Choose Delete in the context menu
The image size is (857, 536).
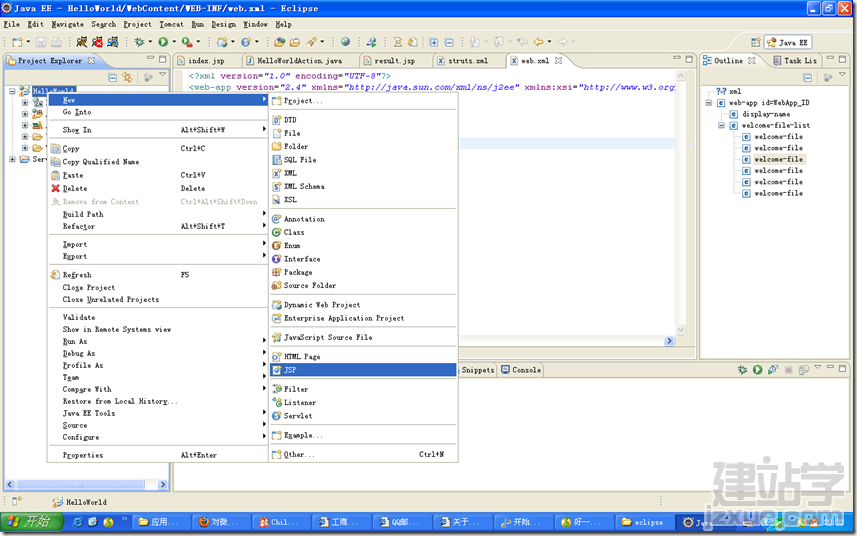158,189
